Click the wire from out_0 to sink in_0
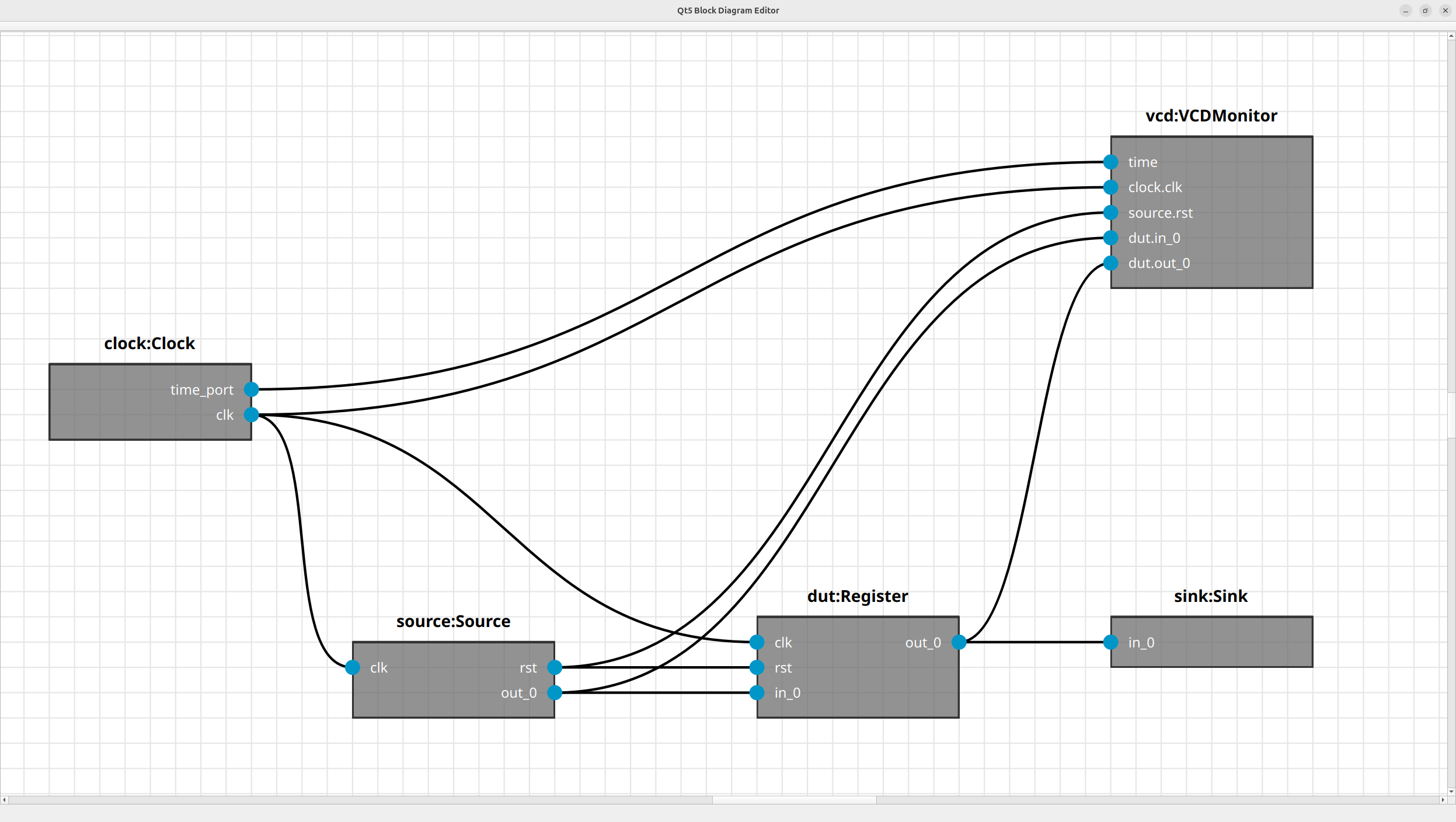Image resolution: width=1456 pixels, height=822 pixels. click(x=1034, y=642)
